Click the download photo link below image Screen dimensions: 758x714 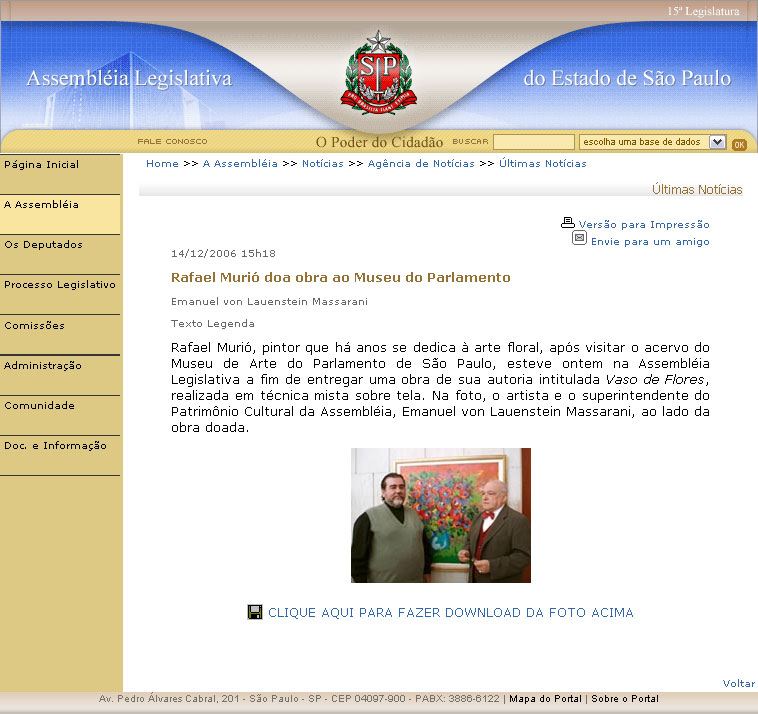click(451, 612)
